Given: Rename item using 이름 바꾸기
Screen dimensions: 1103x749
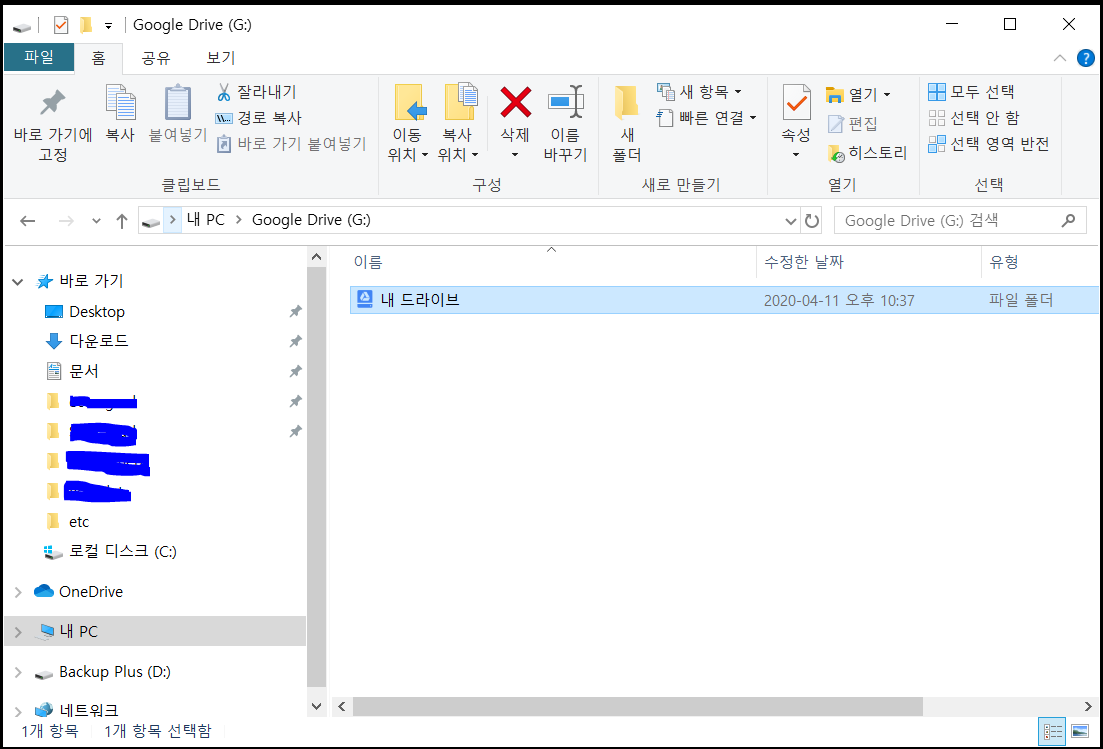Looking at the screenshot, I should coord(566,122).
